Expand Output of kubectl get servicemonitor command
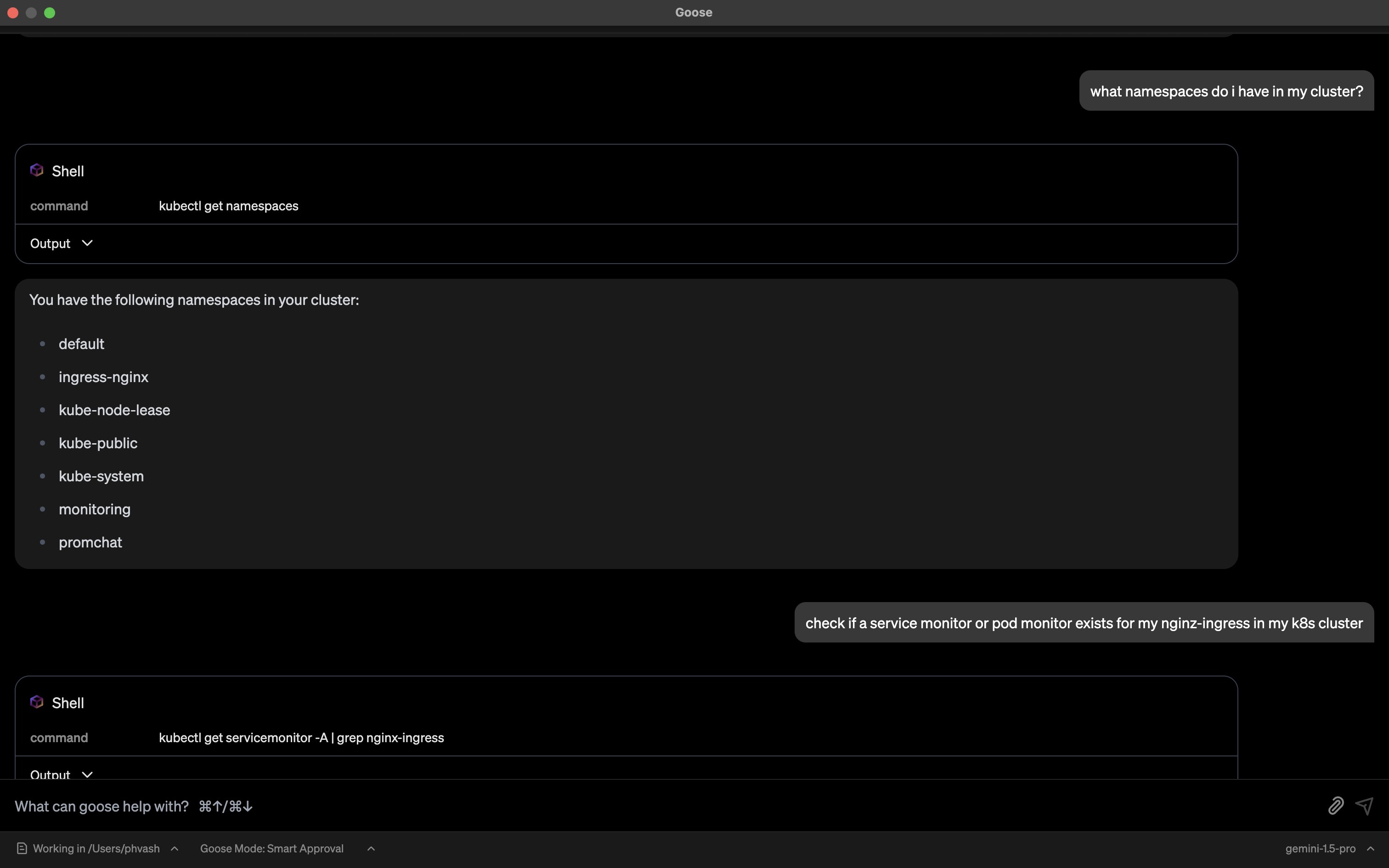 (62, 774)
